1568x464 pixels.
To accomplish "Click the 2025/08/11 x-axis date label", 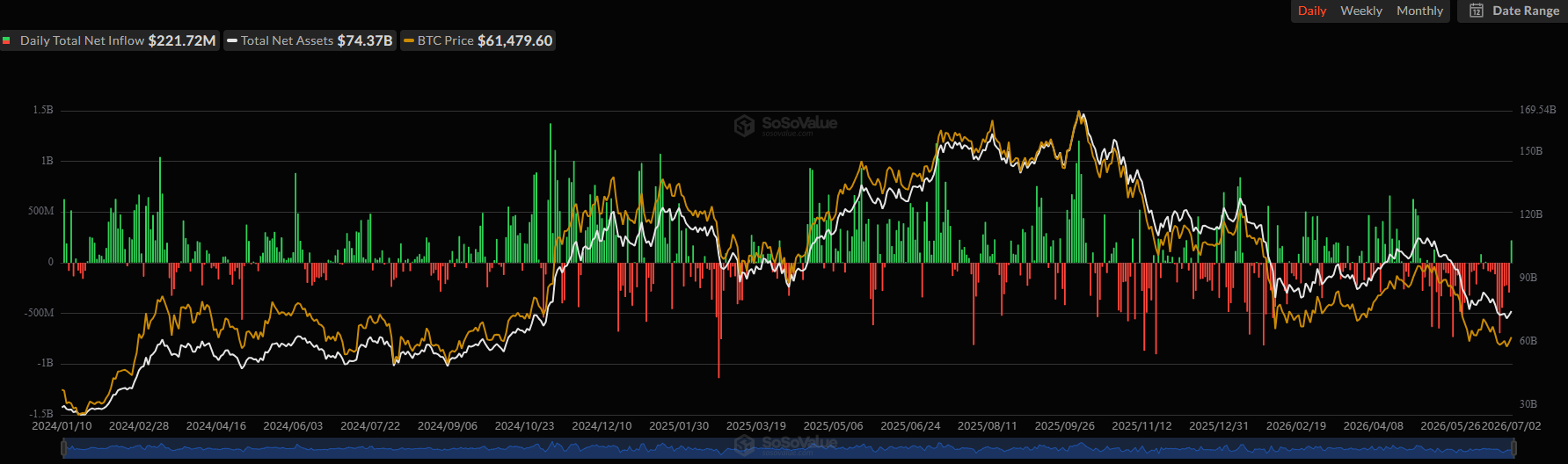I will (x=988, y=425).
